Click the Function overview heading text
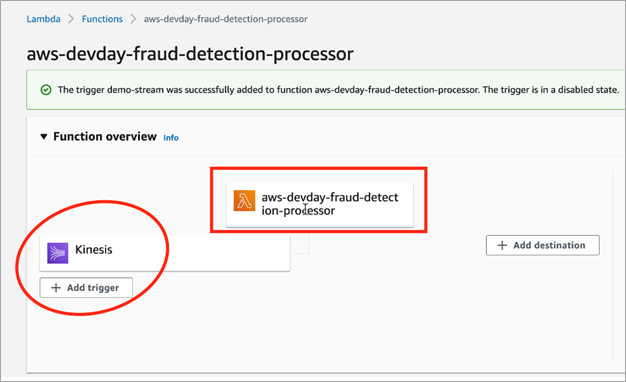The height and width of the screenshot is (382, 626). (x=105, y=137)
